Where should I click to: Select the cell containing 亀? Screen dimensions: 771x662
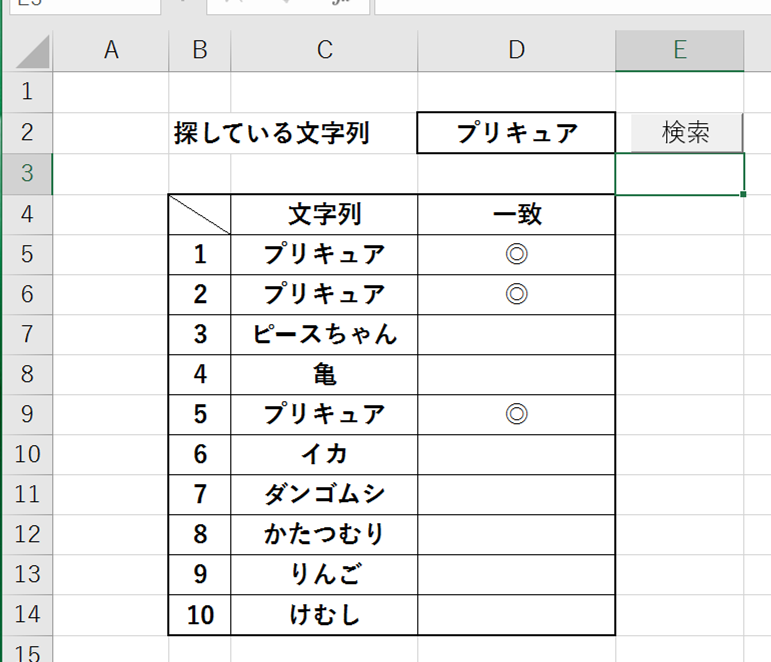[x=324, y=374]
